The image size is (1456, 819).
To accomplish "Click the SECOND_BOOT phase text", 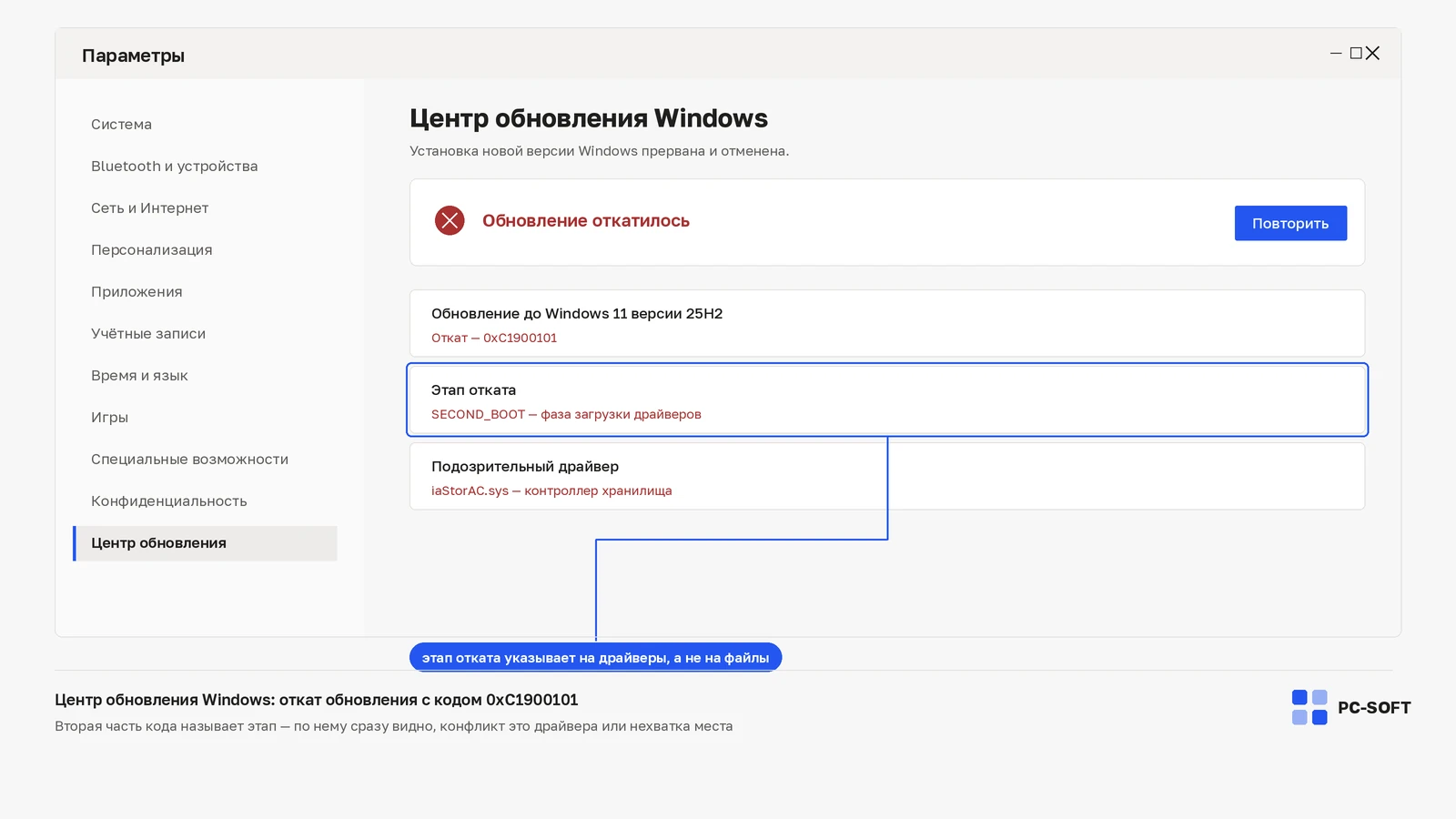I will 566,414.
